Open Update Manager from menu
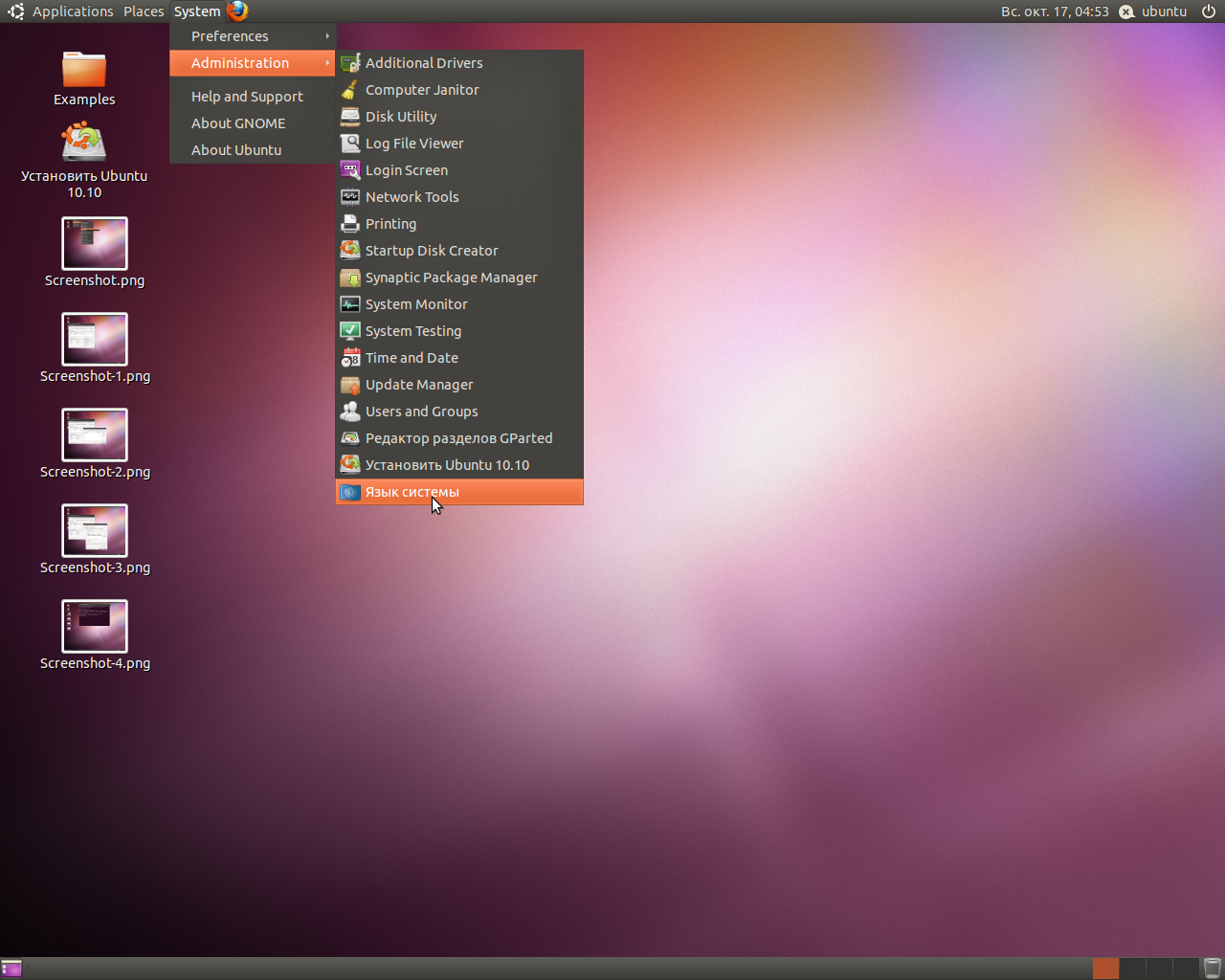 click(x=459, y=385)
